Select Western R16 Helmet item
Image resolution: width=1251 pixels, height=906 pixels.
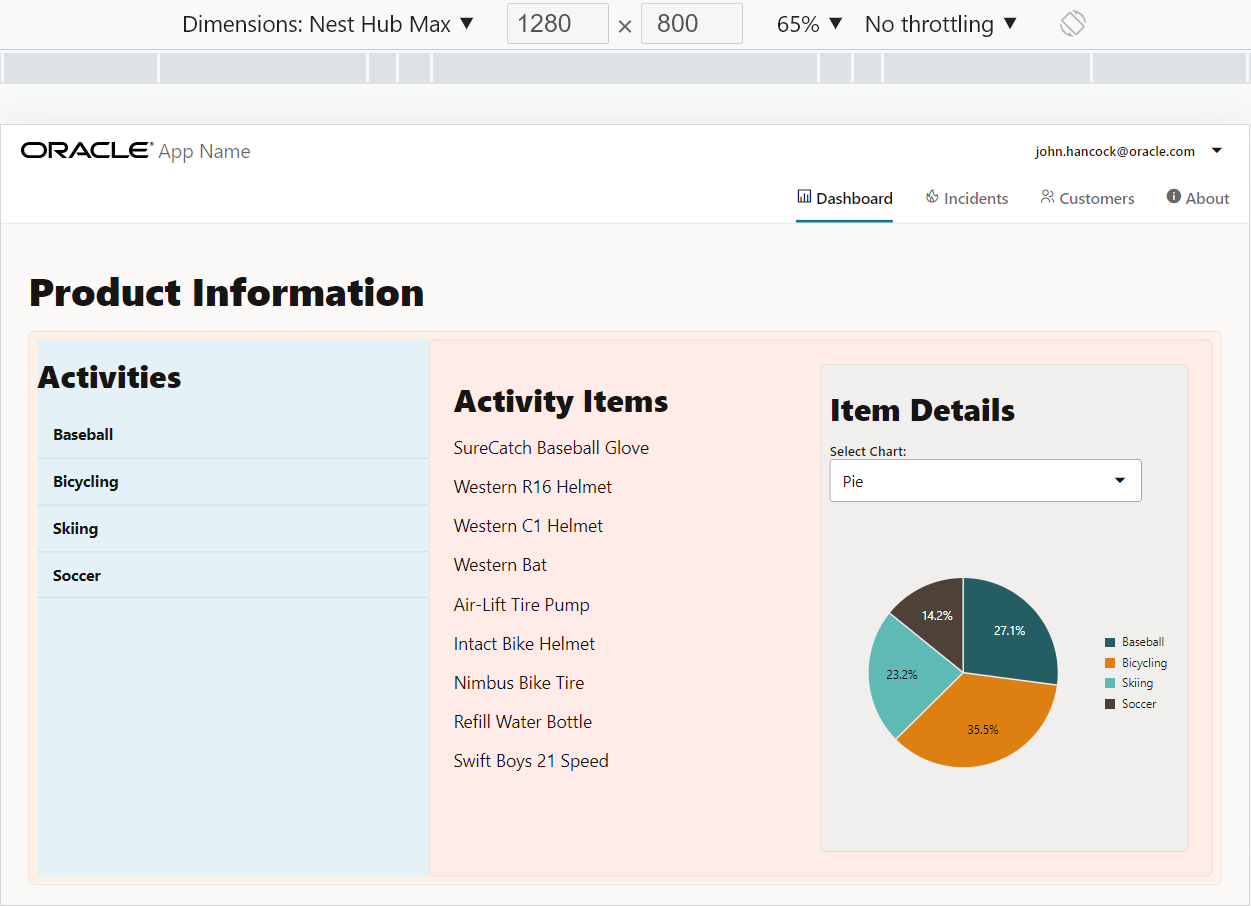(x=533, y=487)
